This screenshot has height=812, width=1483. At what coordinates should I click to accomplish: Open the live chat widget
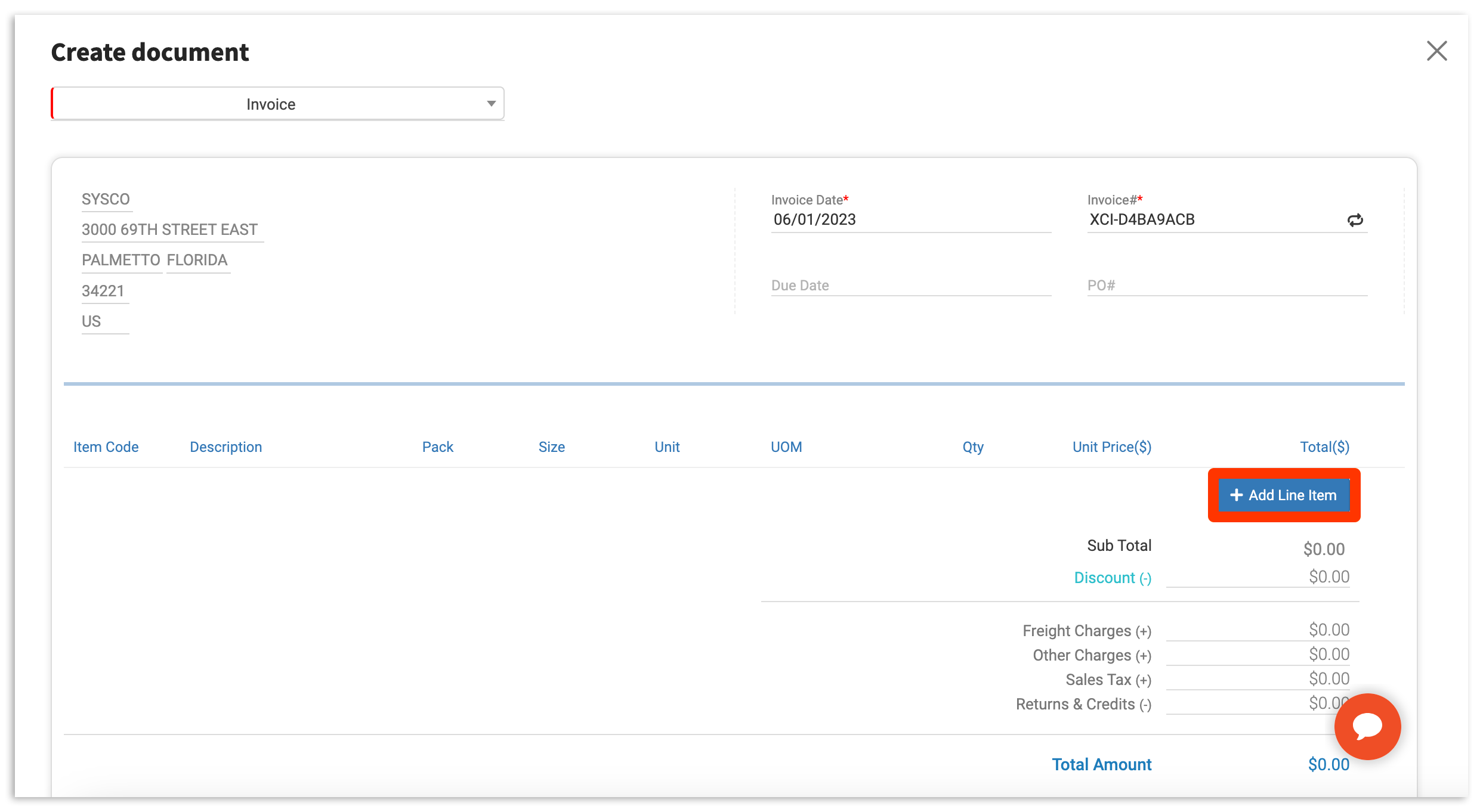pos(1367,726)
